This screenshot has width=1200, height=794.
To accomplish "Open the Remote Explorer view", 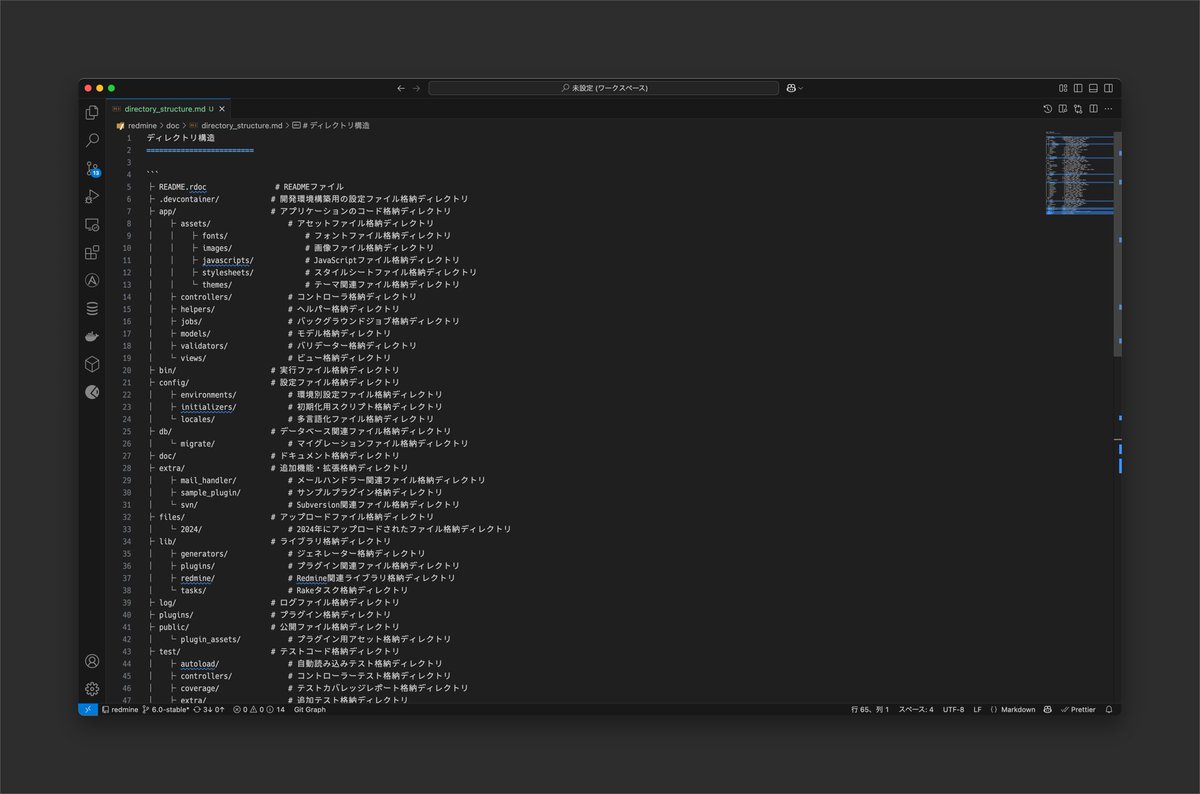I will [x=92, y=224].
